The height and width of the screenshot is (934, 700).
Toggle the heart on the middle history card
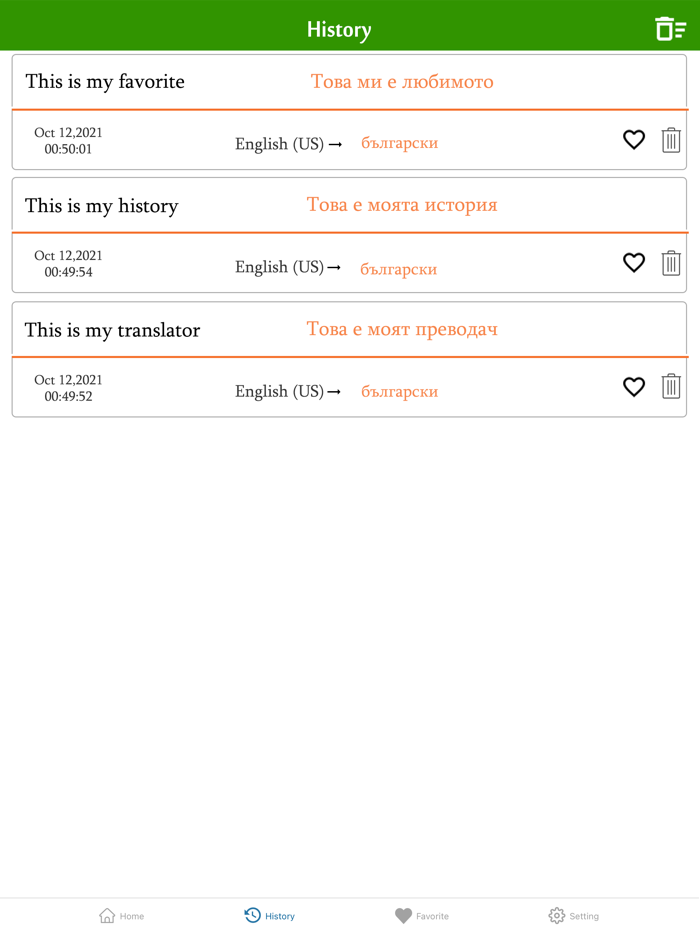pyautogui.click(x=634, y=263)
